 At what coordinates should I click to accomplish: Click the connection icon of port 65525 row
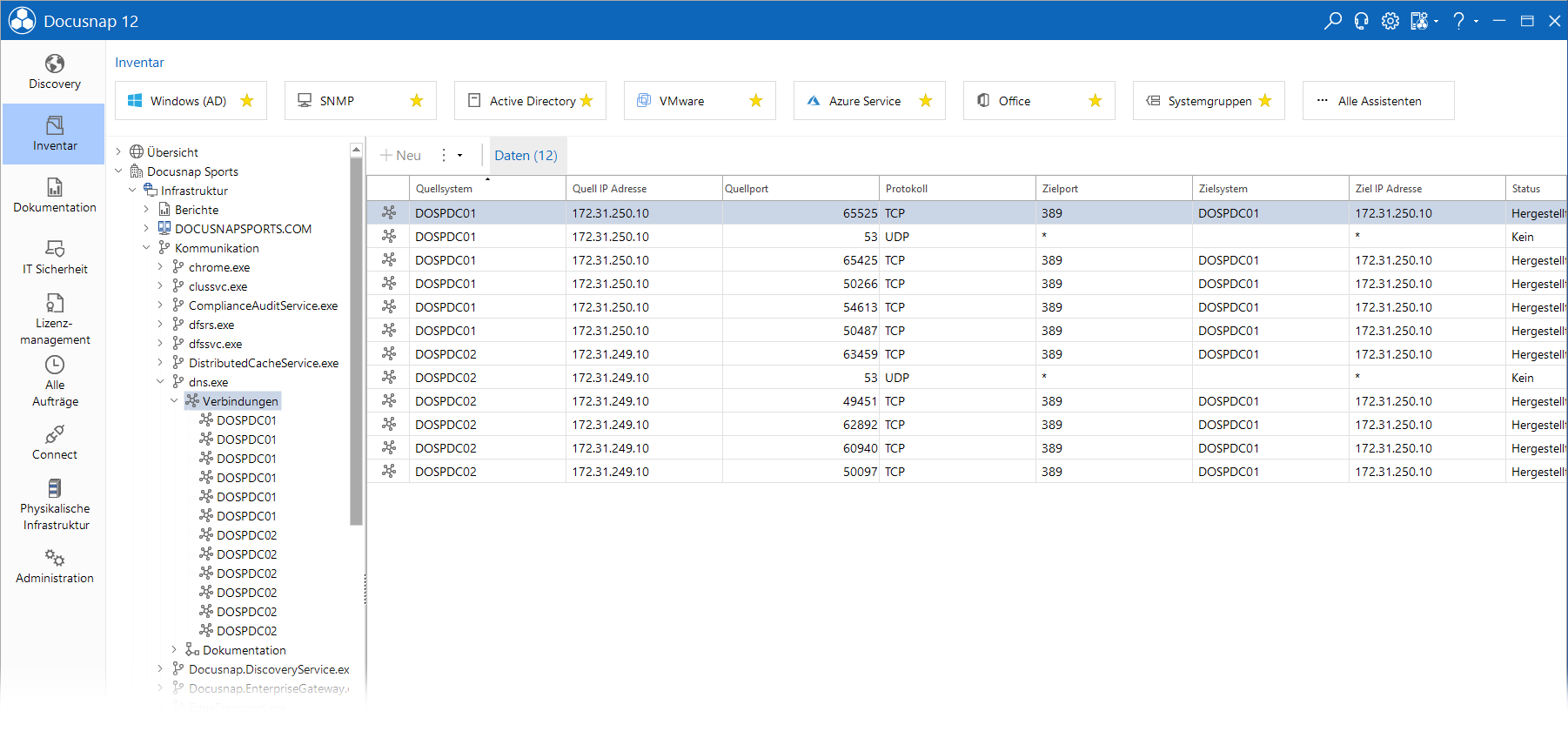pos(389,212)
